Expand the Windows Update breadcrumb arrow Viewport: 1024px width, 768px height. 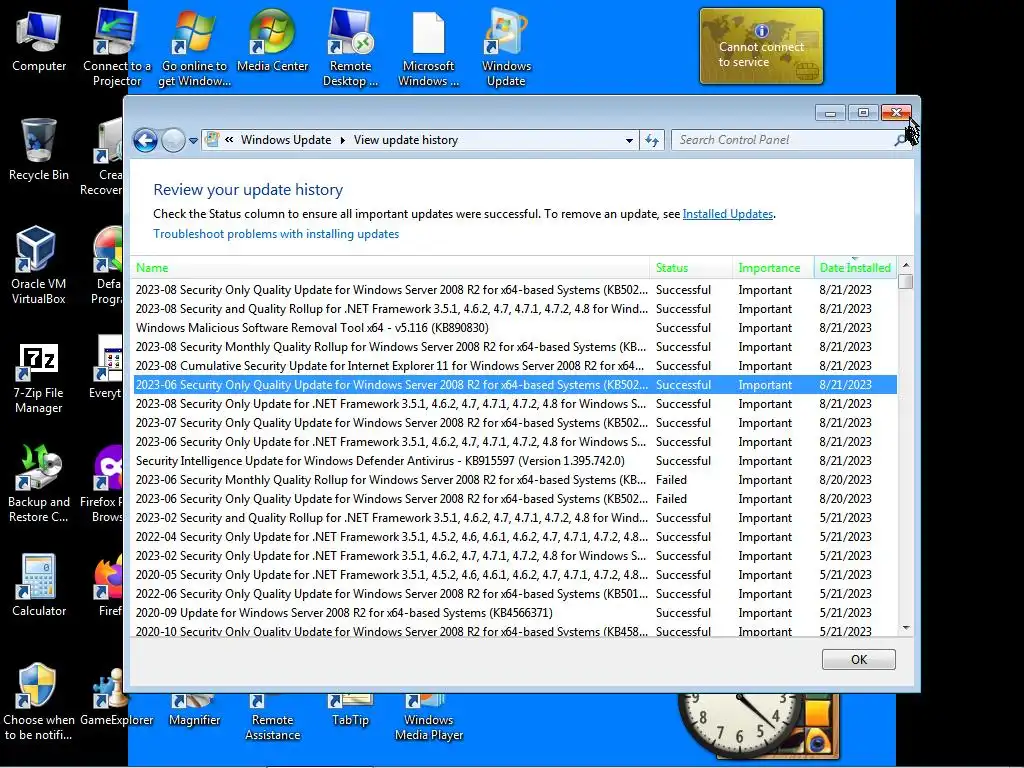342,140
